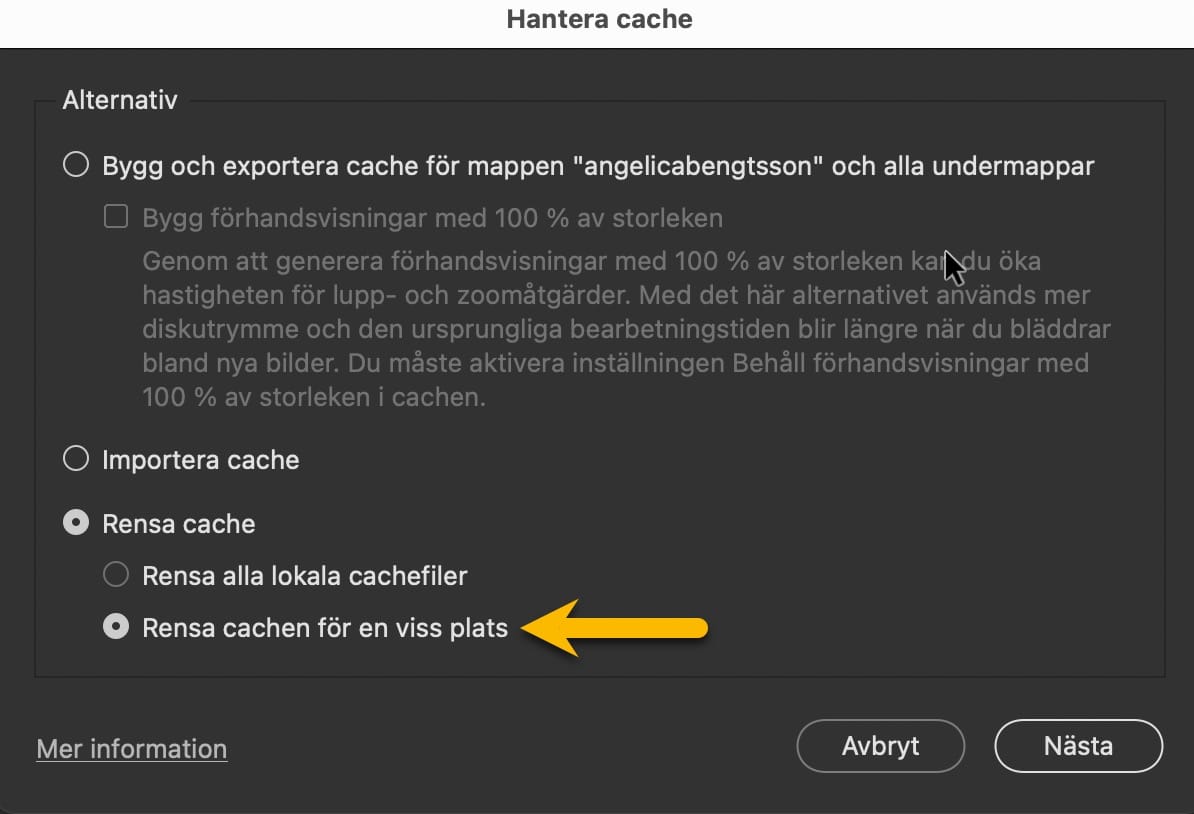Cancel the dialog with the Avbryt button
Image resolution: width=1194 pixels, height=814 pixels.
(880, 746)
